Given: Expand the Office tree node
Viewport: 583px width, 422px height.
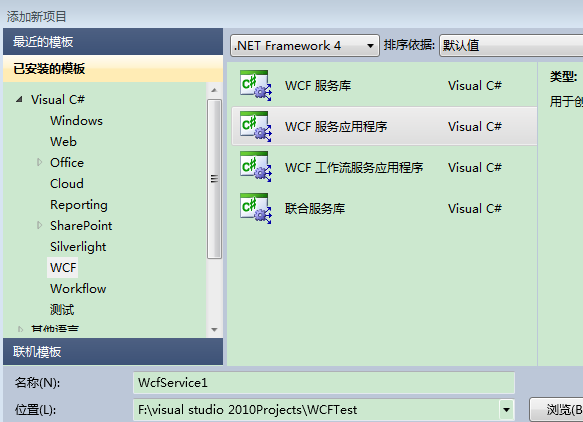Looking at the screenshot, I should pyautogui.click(x=39, y=162).
